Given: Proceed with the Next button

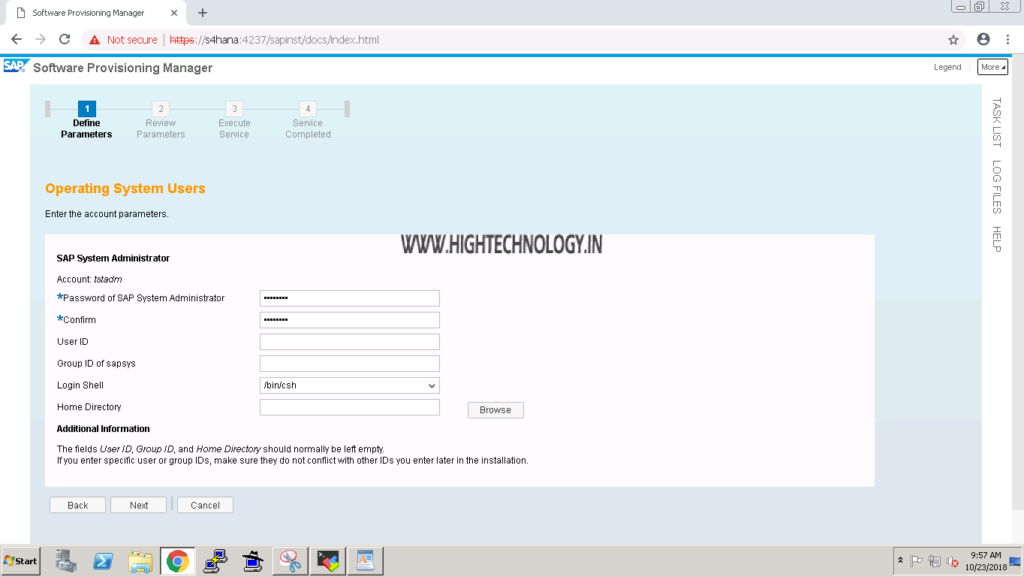Looking at the screenshot, I should click(x=138, y=505).
